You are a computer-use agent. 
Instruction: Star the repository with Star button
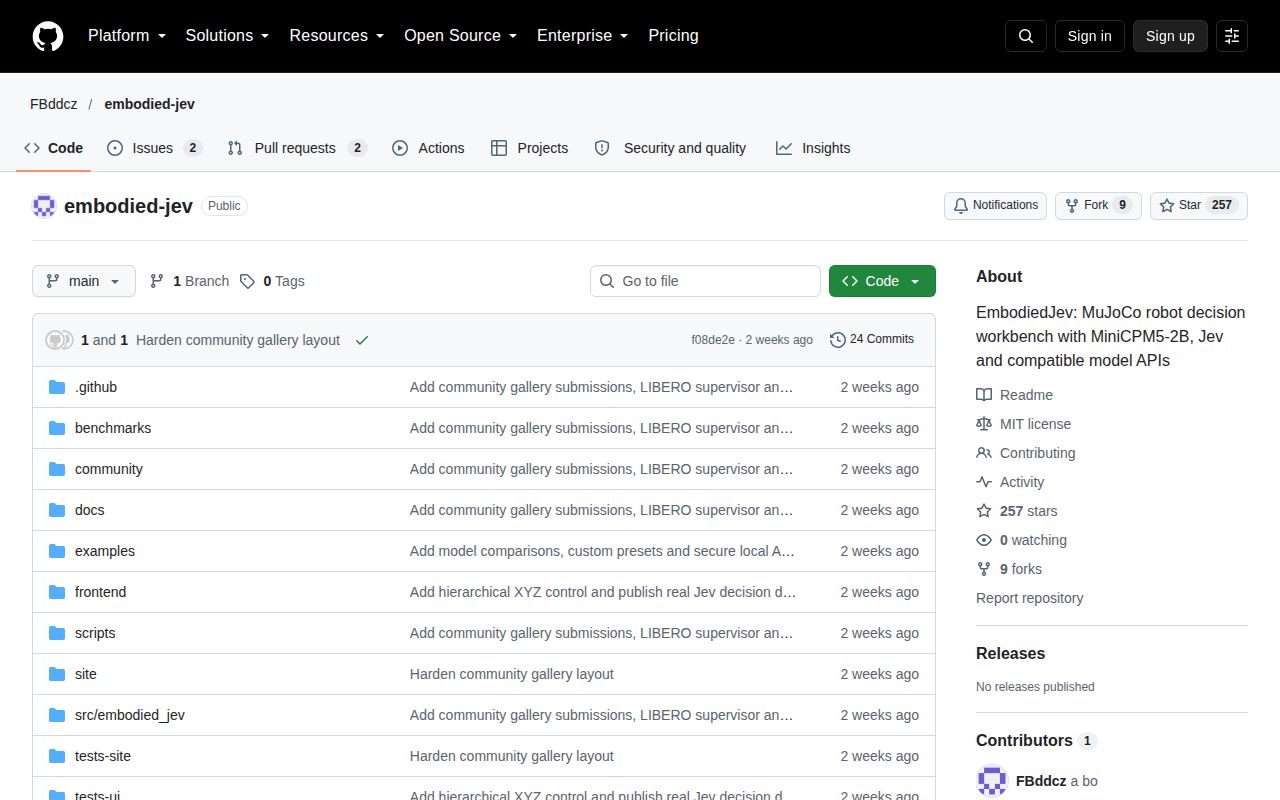tap(1199, 206)
